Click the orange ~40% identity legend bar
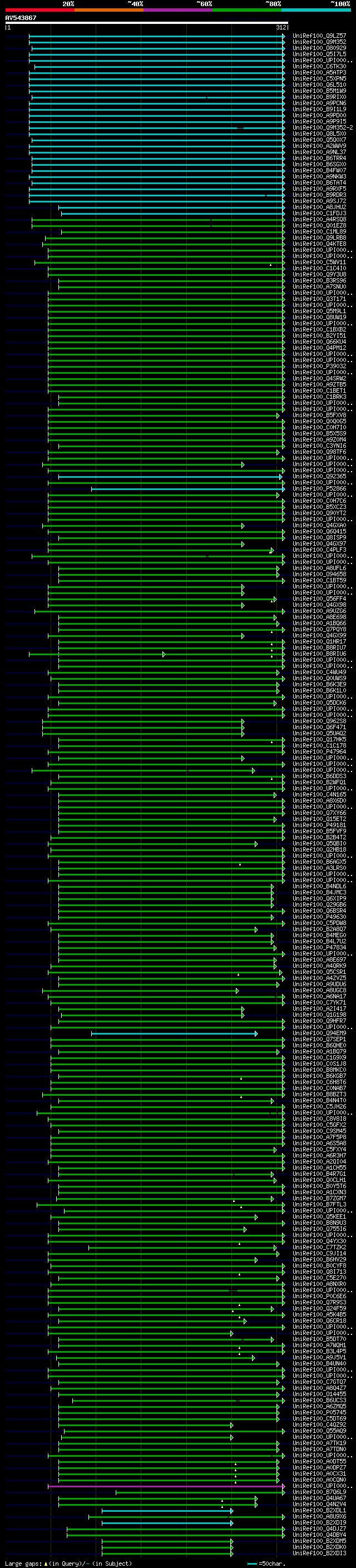Image resolution: width=356 pixels, height=1568 pixels. 109,10
